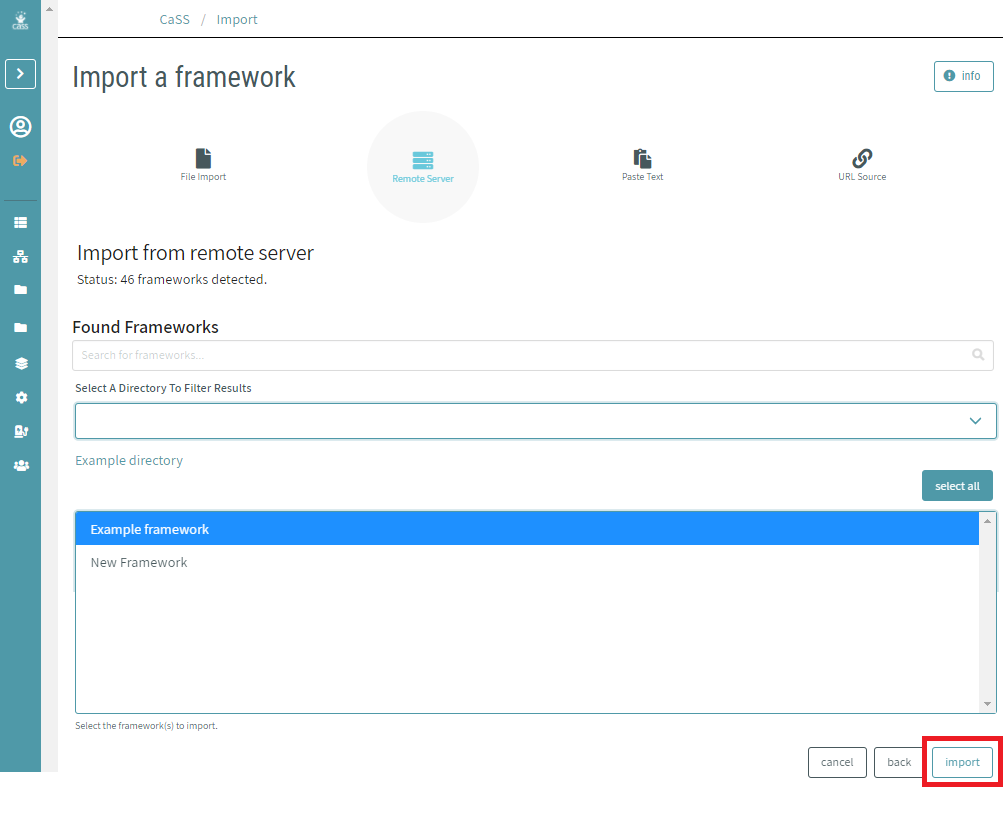This screenshot has height=818, width=1003.
Task: Click the Import breadcrumb link
Action: 237,19
